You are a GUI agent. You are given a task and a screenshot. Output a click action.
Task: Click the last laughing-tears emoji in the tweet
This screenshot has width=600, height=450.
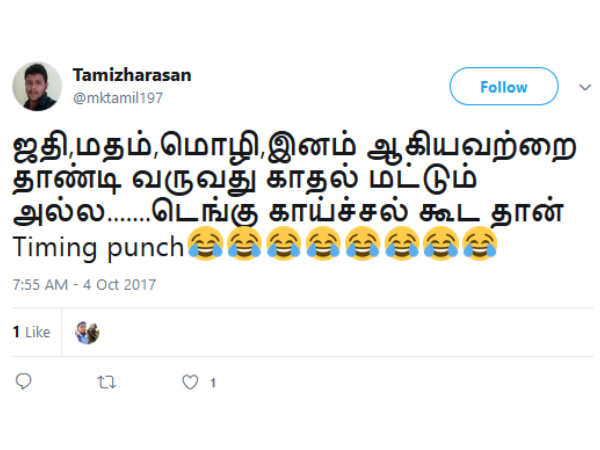(480, 244)
